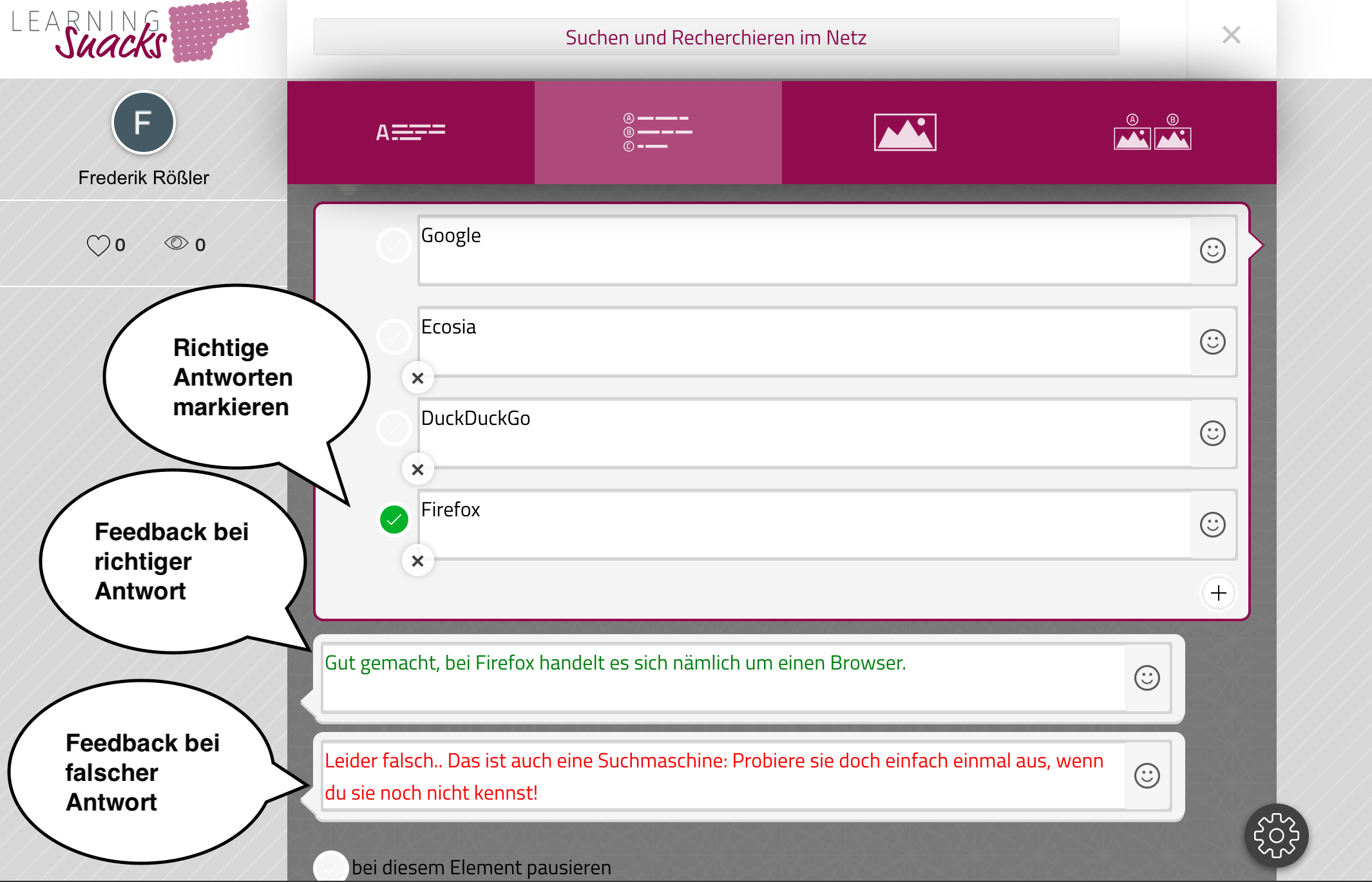This screenshot has height=882, width=1372.
Task: Remove the Ecosia answer option
Action: click(x=417, y=378)
